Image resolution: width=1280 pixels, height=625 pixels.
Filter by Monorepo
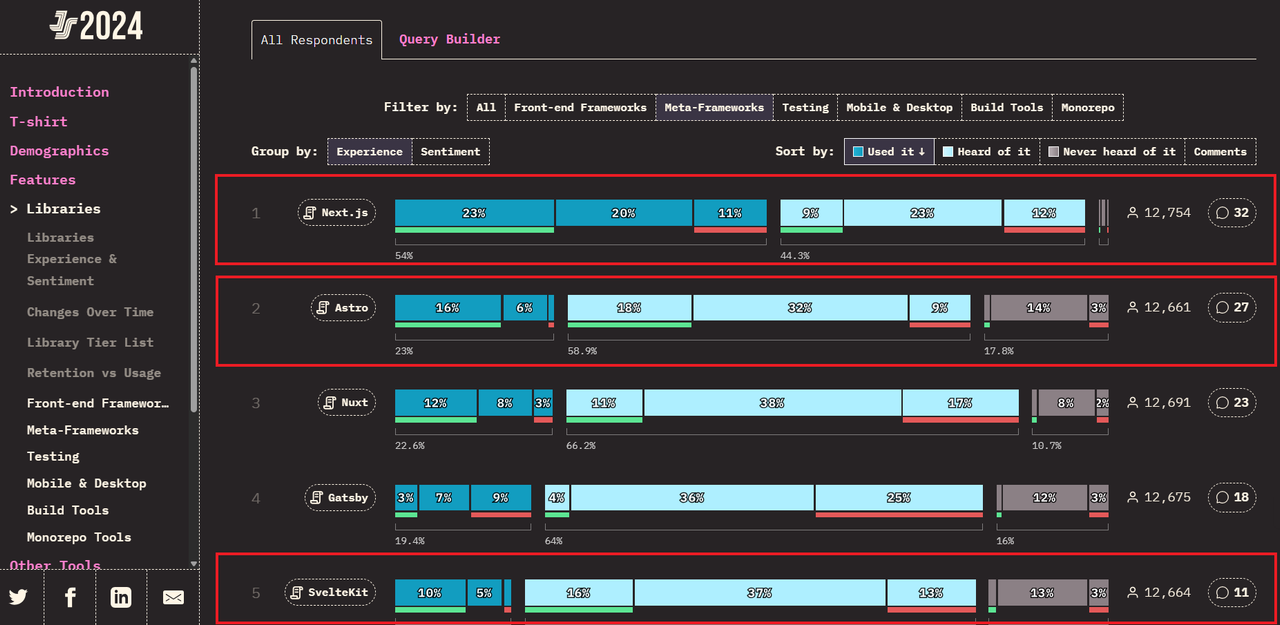click(x=1088, y=107)
